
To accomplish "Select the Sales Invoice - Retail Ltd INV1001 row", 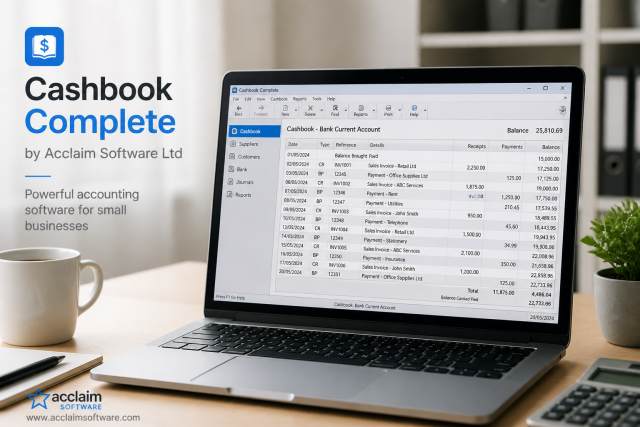I will click(424, 166).
